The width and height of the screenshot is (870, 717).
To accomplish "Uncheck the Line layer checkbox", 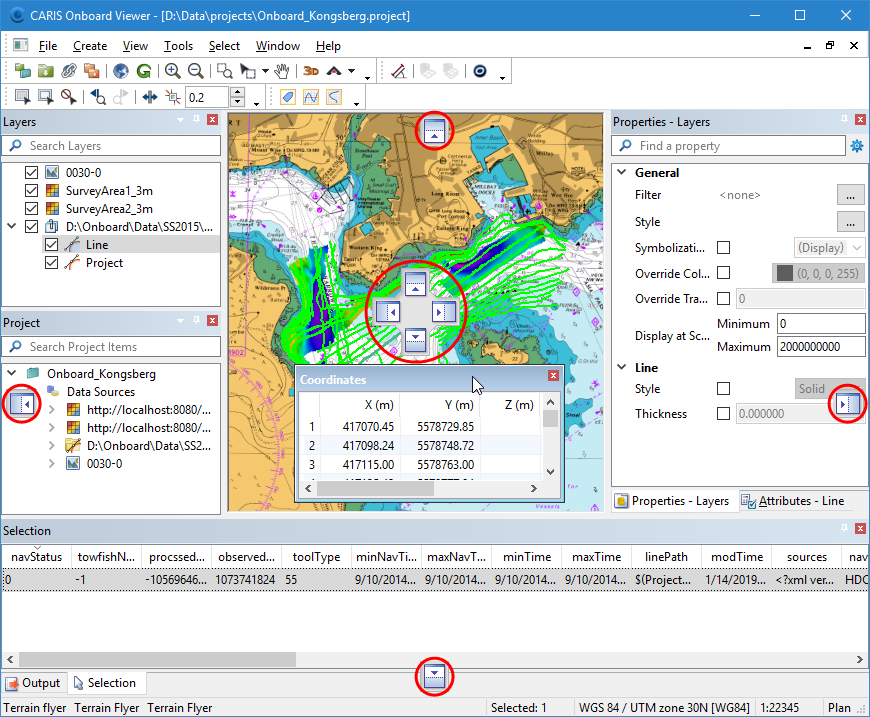I will pyautogui.click(x=52, y=244).
